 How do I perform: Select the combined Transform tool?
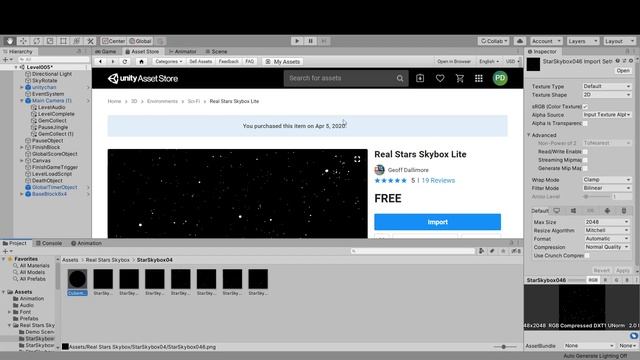pyautogui.click(x=77, y=41)
